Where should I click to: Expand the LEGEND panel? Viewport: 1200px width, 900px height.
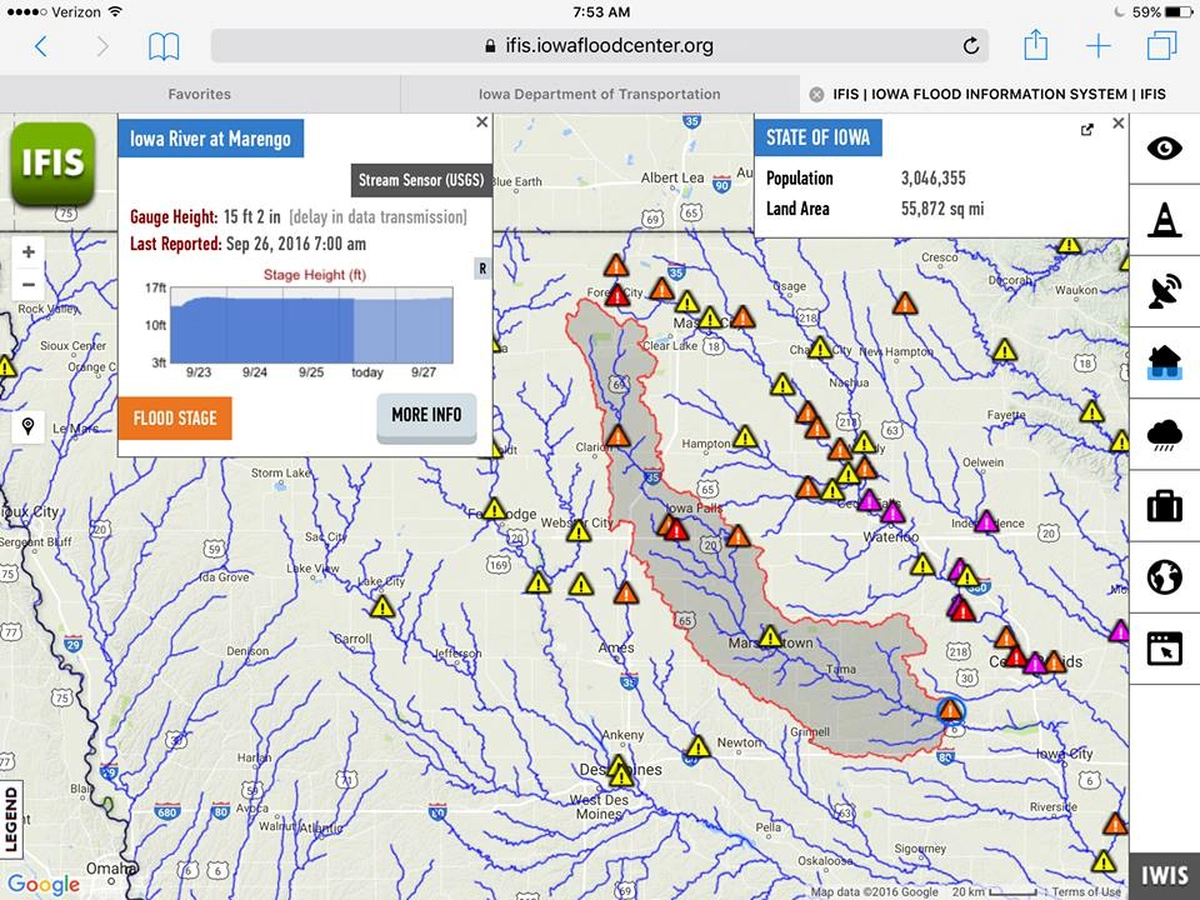click(x=11, y=820)
